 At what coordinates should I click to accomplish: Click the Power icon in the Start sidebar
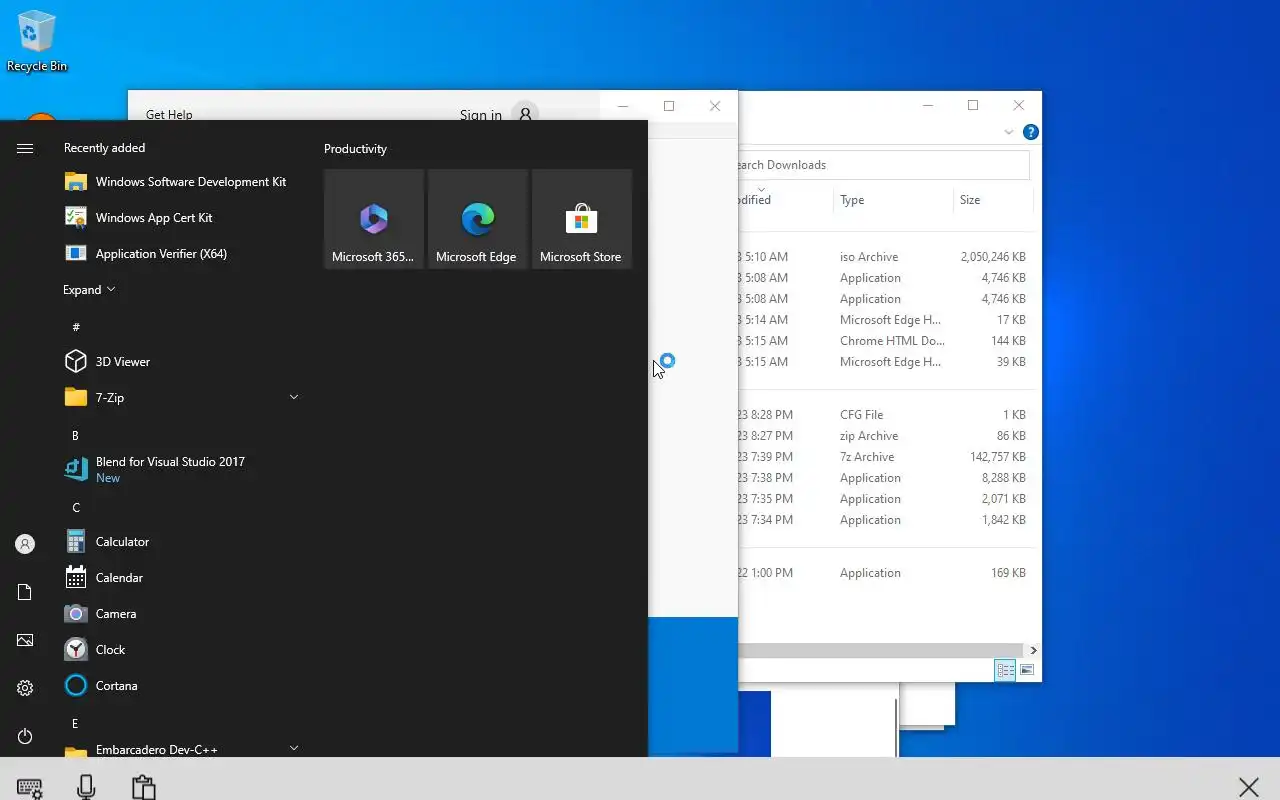pyautogui.click(x=25, y=736)
